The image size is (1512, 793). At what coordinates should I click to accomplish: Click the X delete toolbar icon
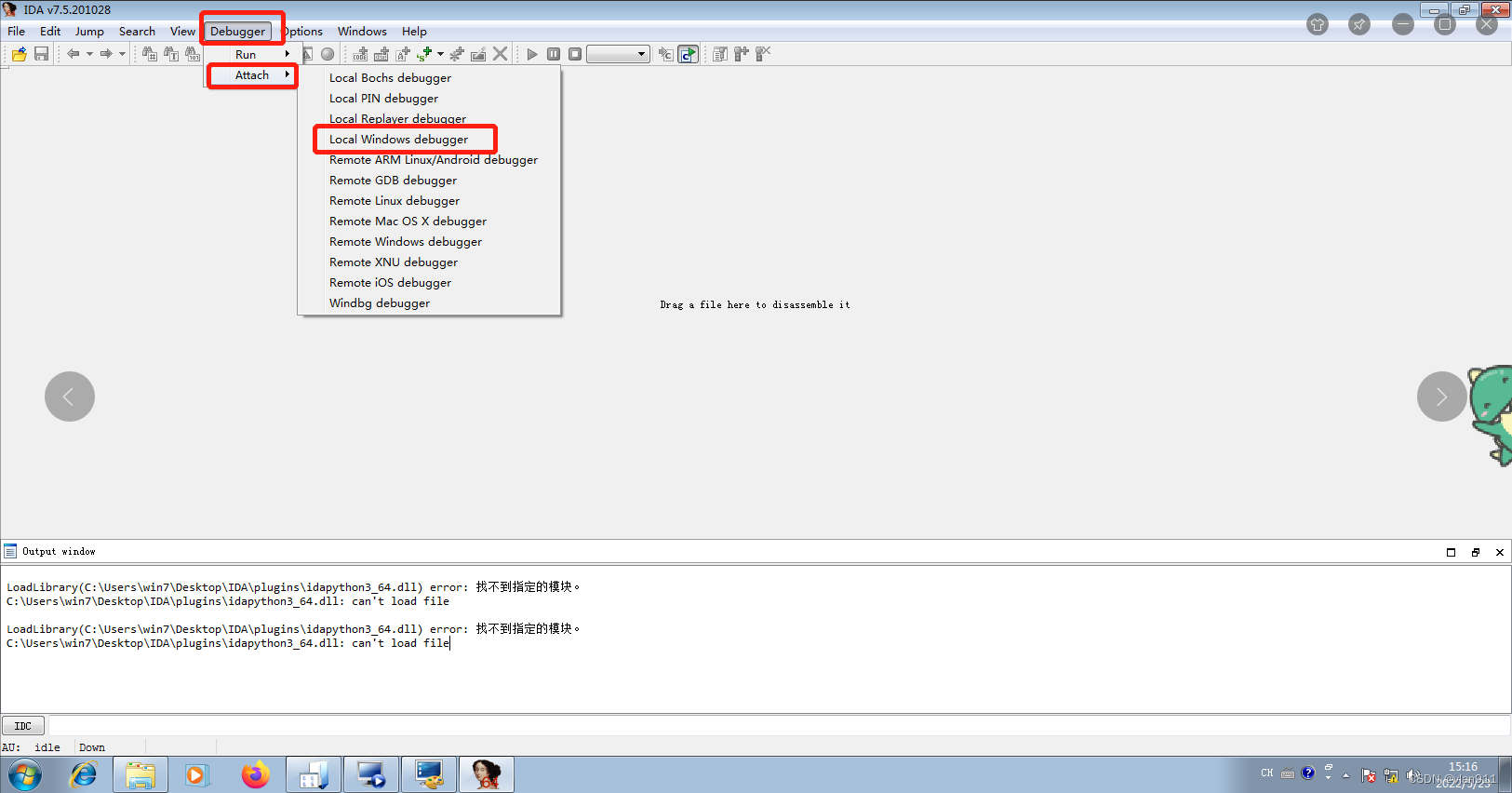pos(501,54)
